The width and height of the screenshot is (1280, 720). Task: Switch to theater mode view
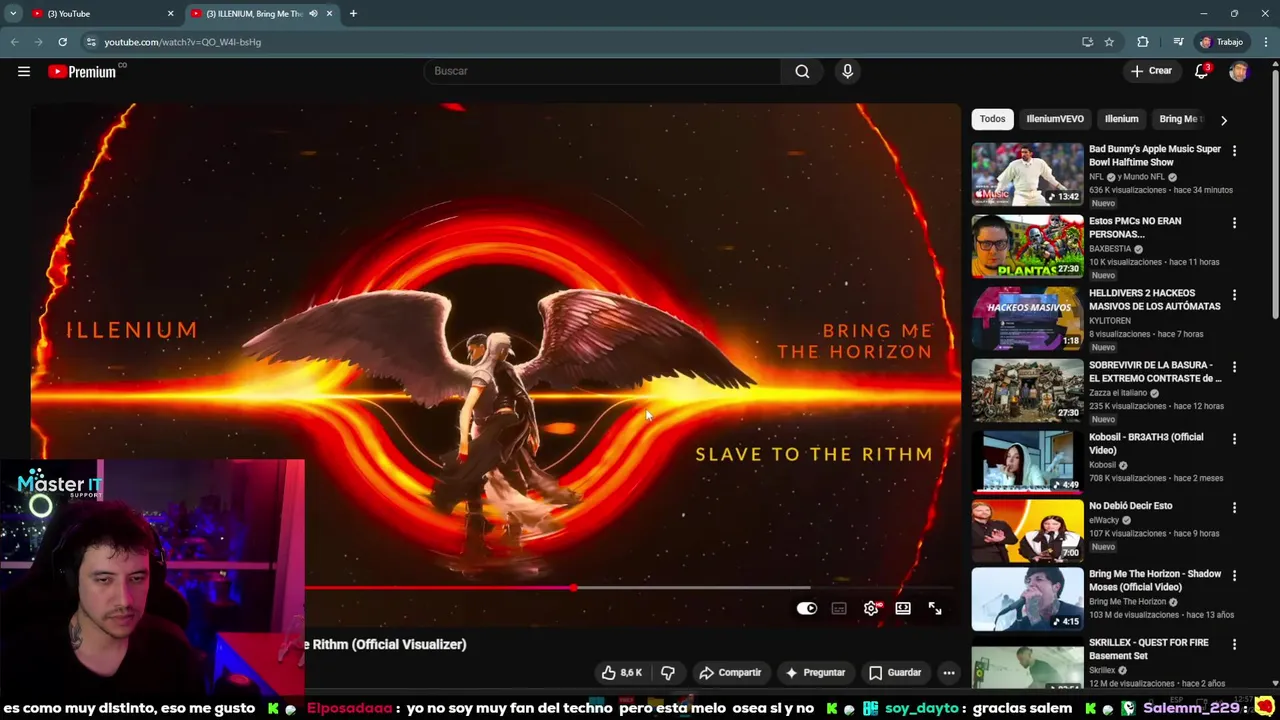tap(903, 608)
